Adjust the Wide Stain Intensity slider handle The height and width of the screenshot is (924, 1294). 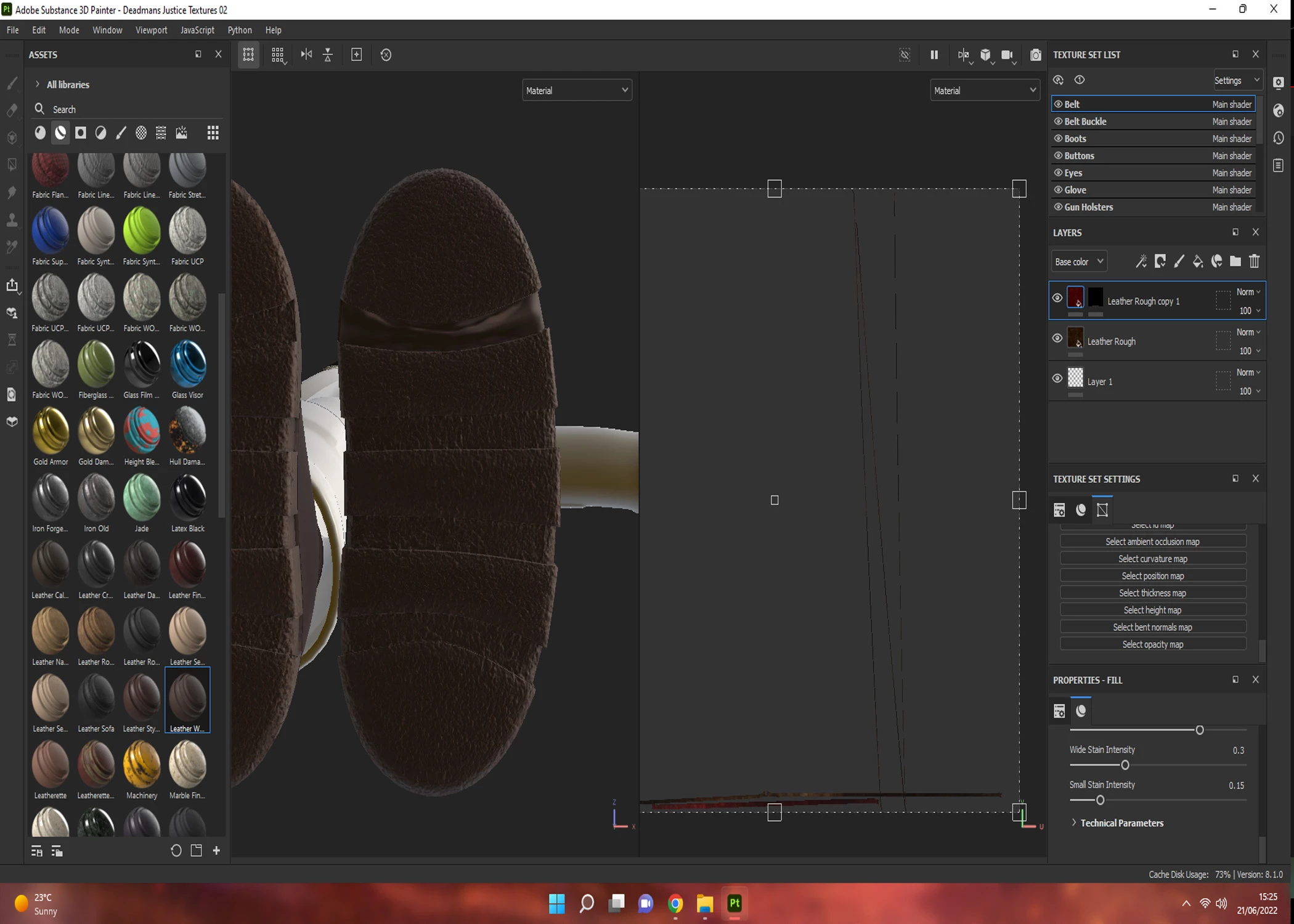pos(1125,765)
